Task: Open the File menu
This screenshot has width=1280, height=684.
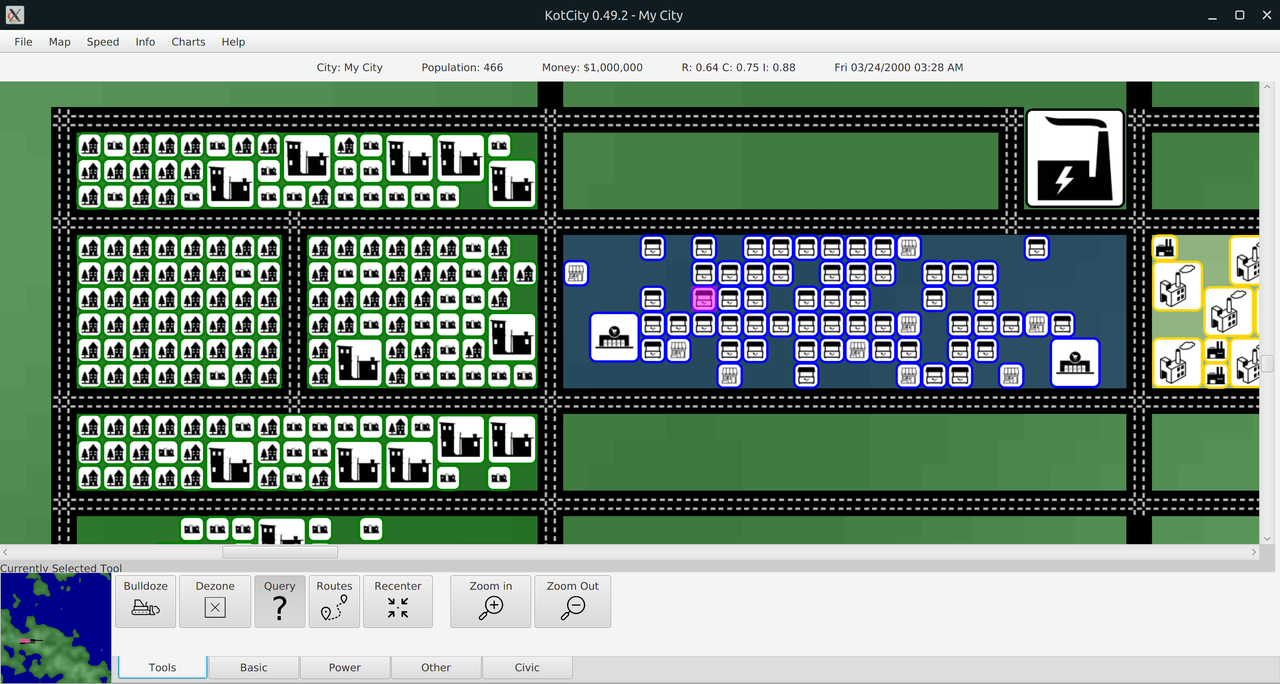Action: point(23,42)
